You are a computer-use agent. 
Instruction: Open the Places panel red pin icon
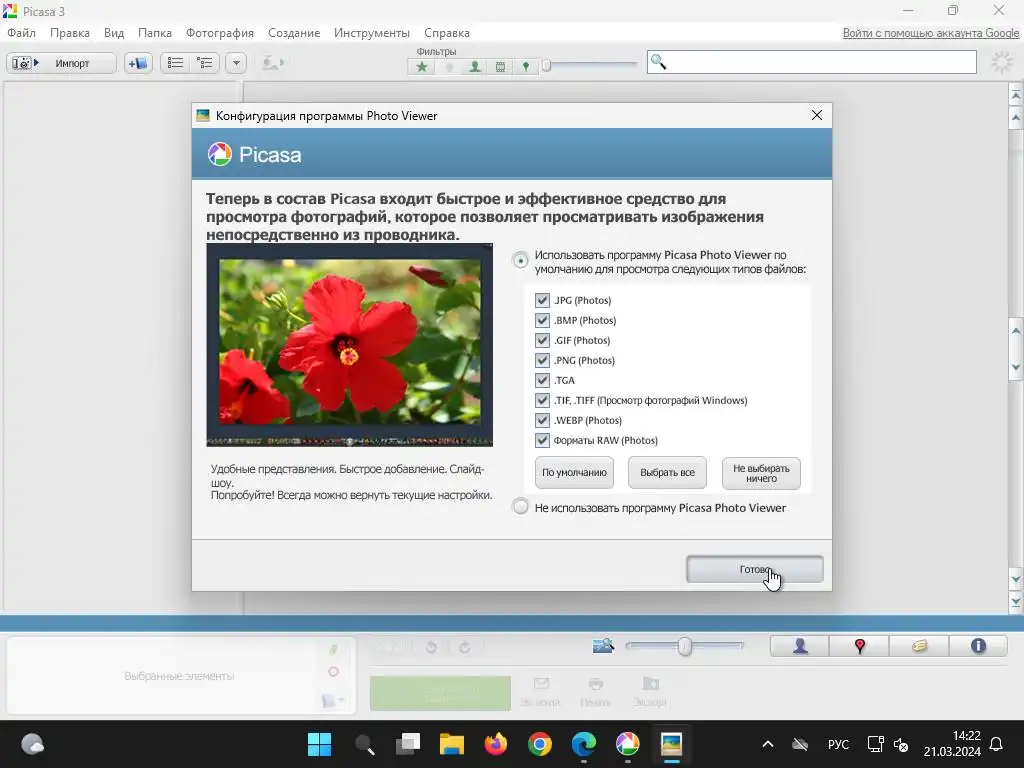click(x=859, y=646)
